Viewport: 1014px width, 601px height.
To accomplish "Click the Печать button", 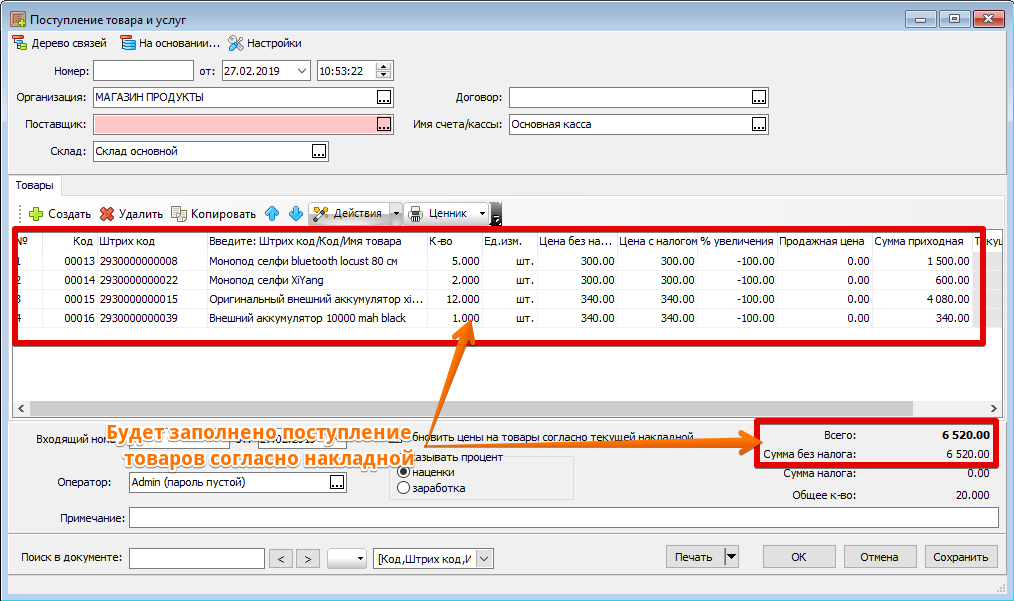I will tap(694, 556).
